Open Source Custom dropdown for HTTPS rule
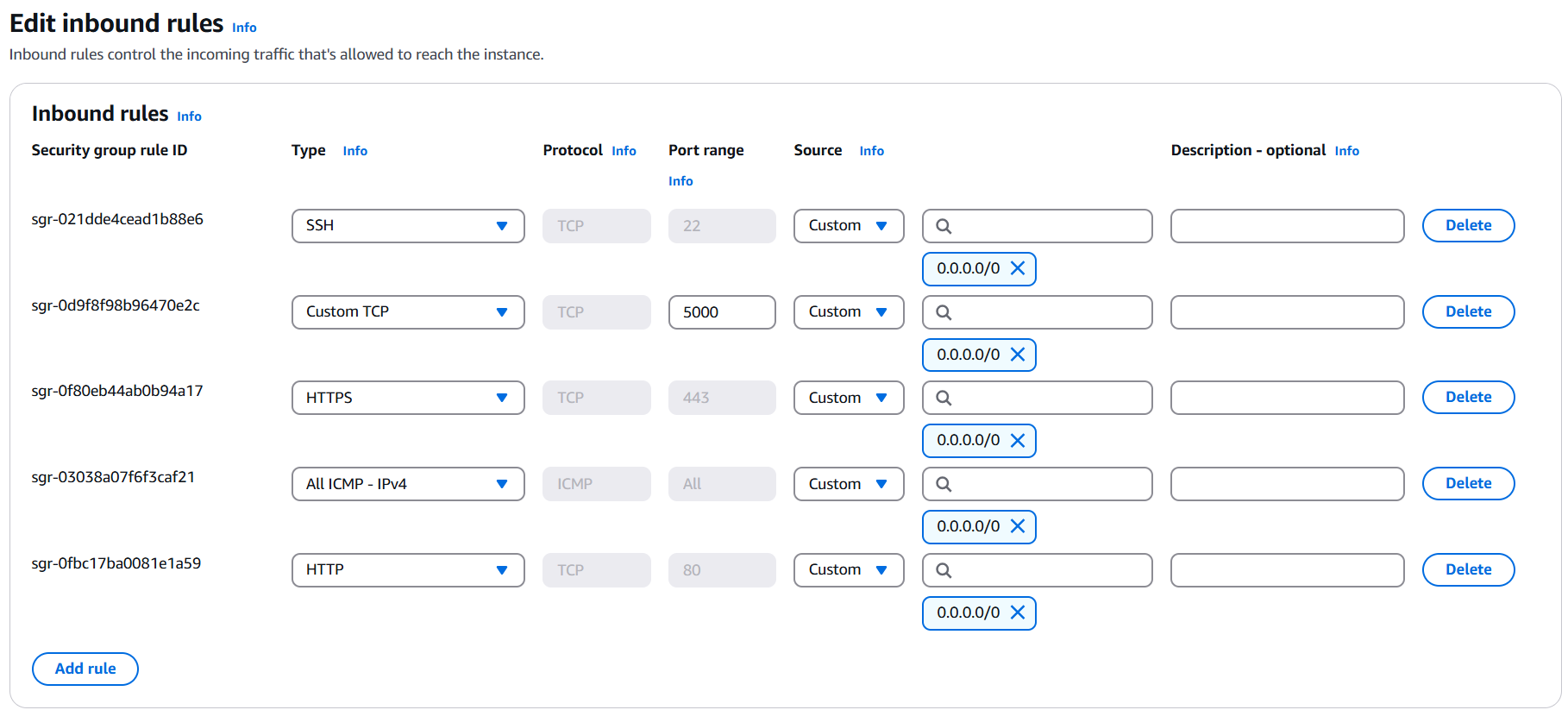1568x710 pixels. pyautogui.click(x=849, y=398)
